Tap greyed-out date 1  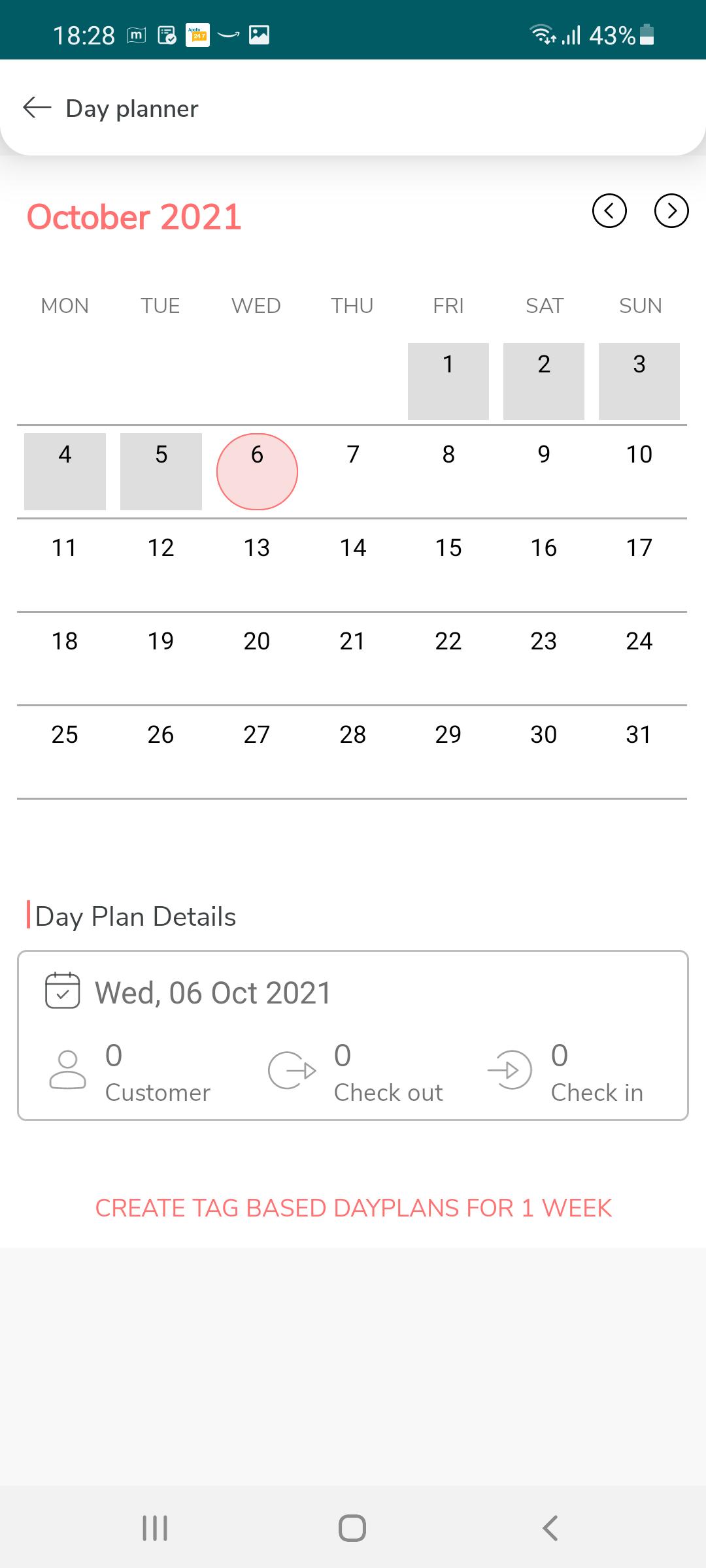point(448,381)
